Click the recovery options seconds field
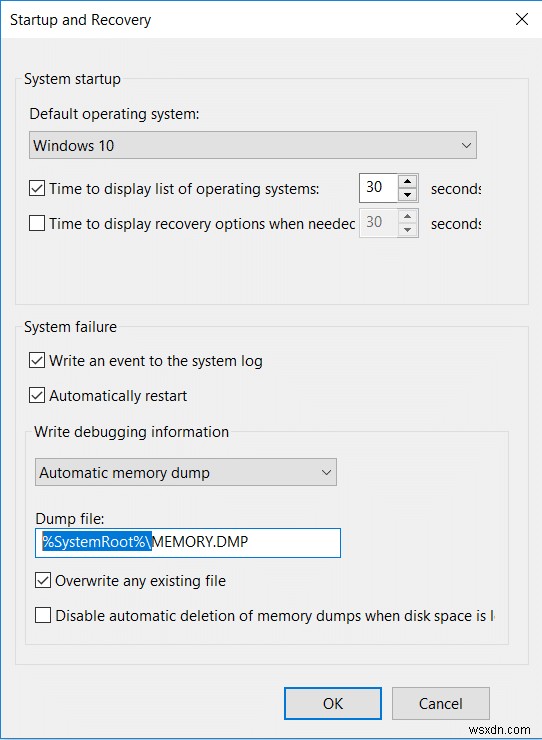This screenshot has height=740, width=542. (379, 222)
